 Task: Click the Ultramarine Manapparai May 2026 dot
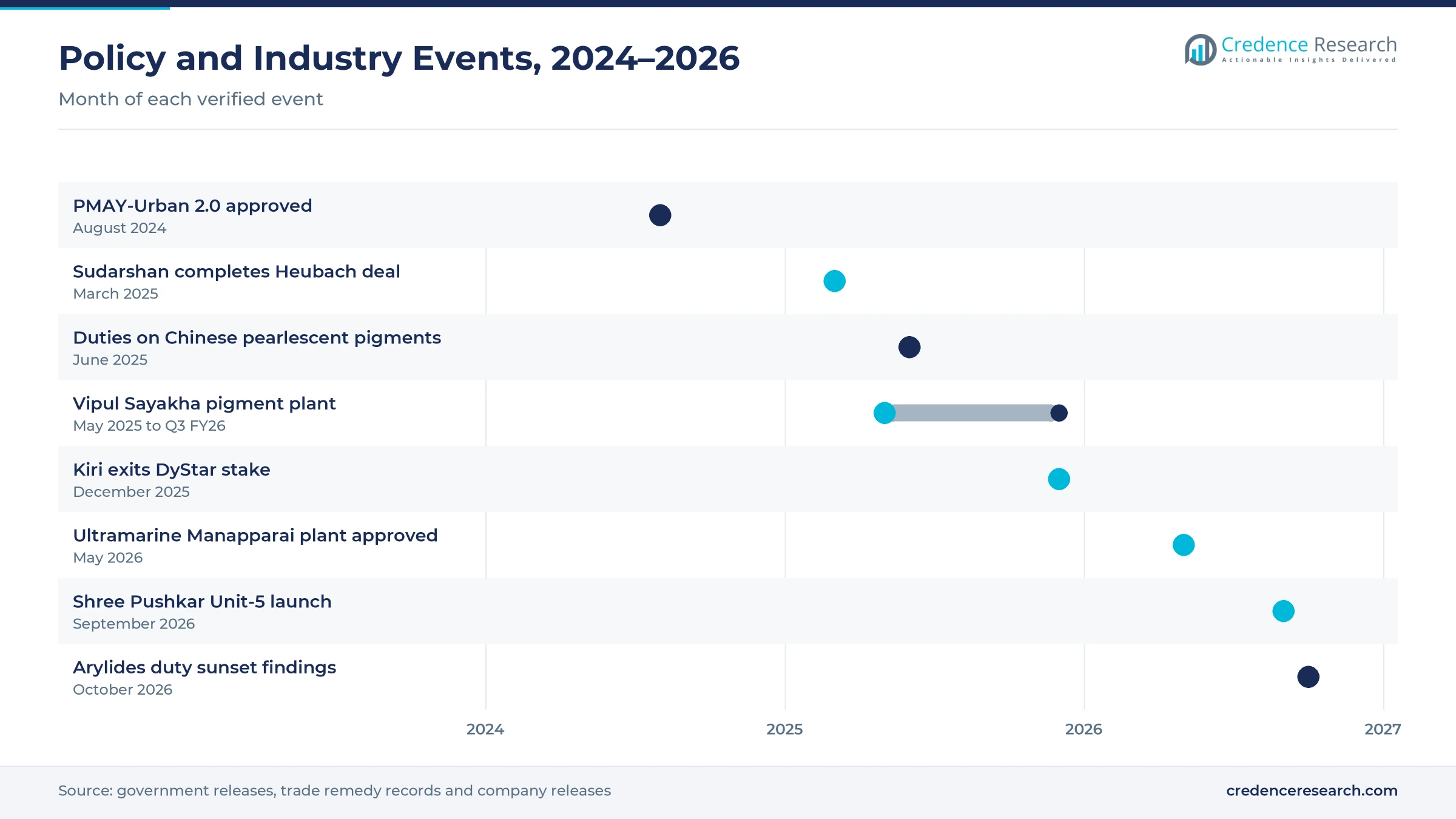(x=1184, y=545)
